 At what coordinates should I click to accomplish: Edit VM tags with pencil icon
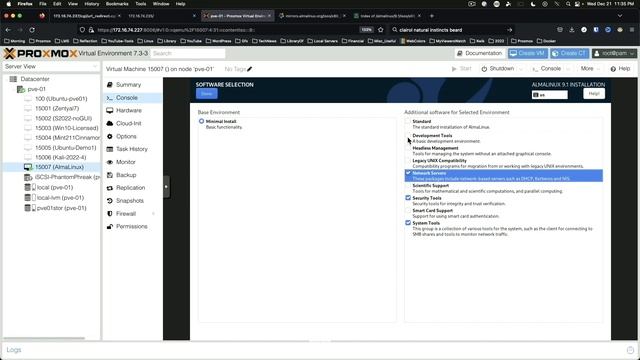[249, 69]
